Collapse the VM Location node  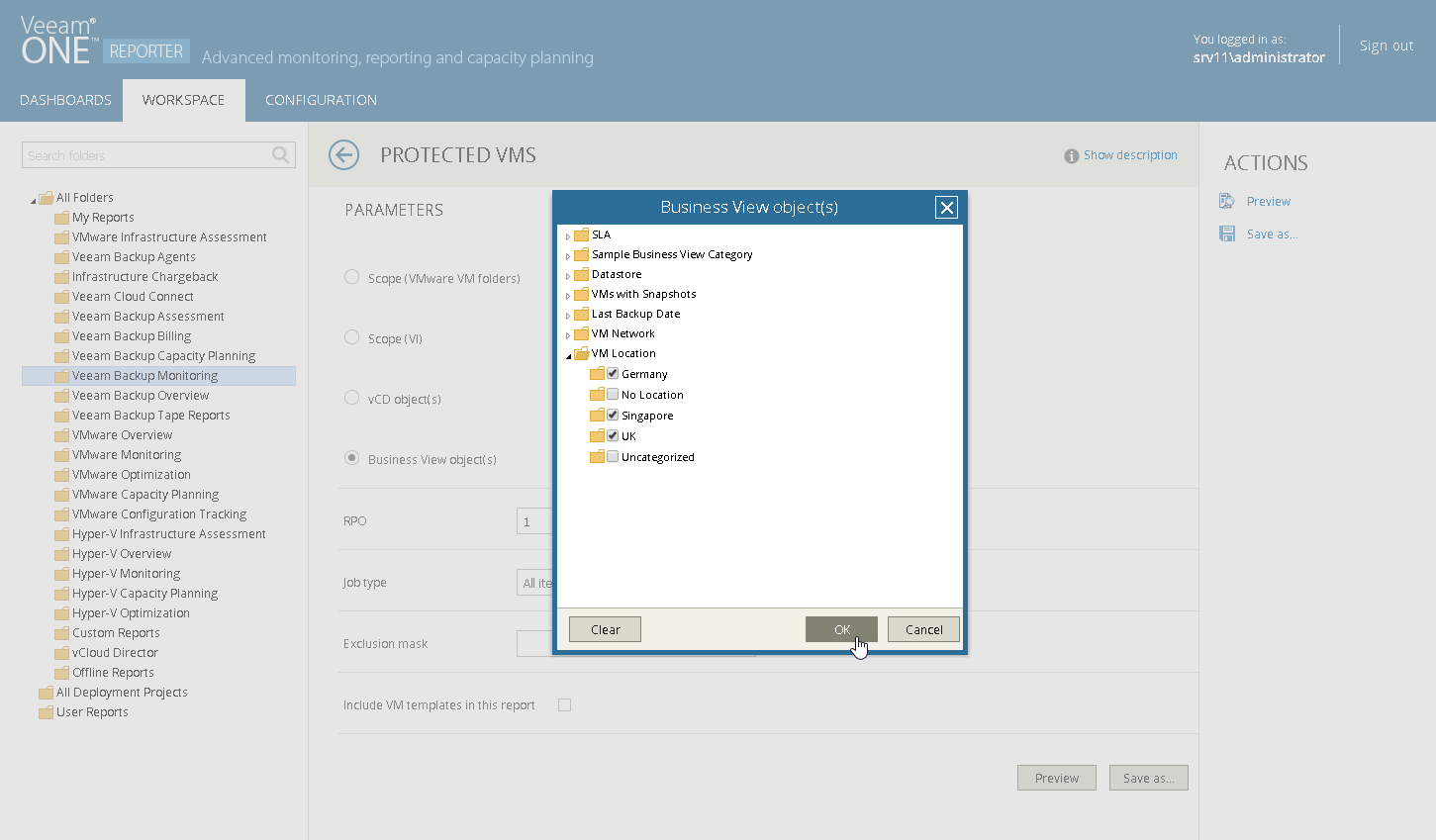pyautogui.click(x=568, y=355)
